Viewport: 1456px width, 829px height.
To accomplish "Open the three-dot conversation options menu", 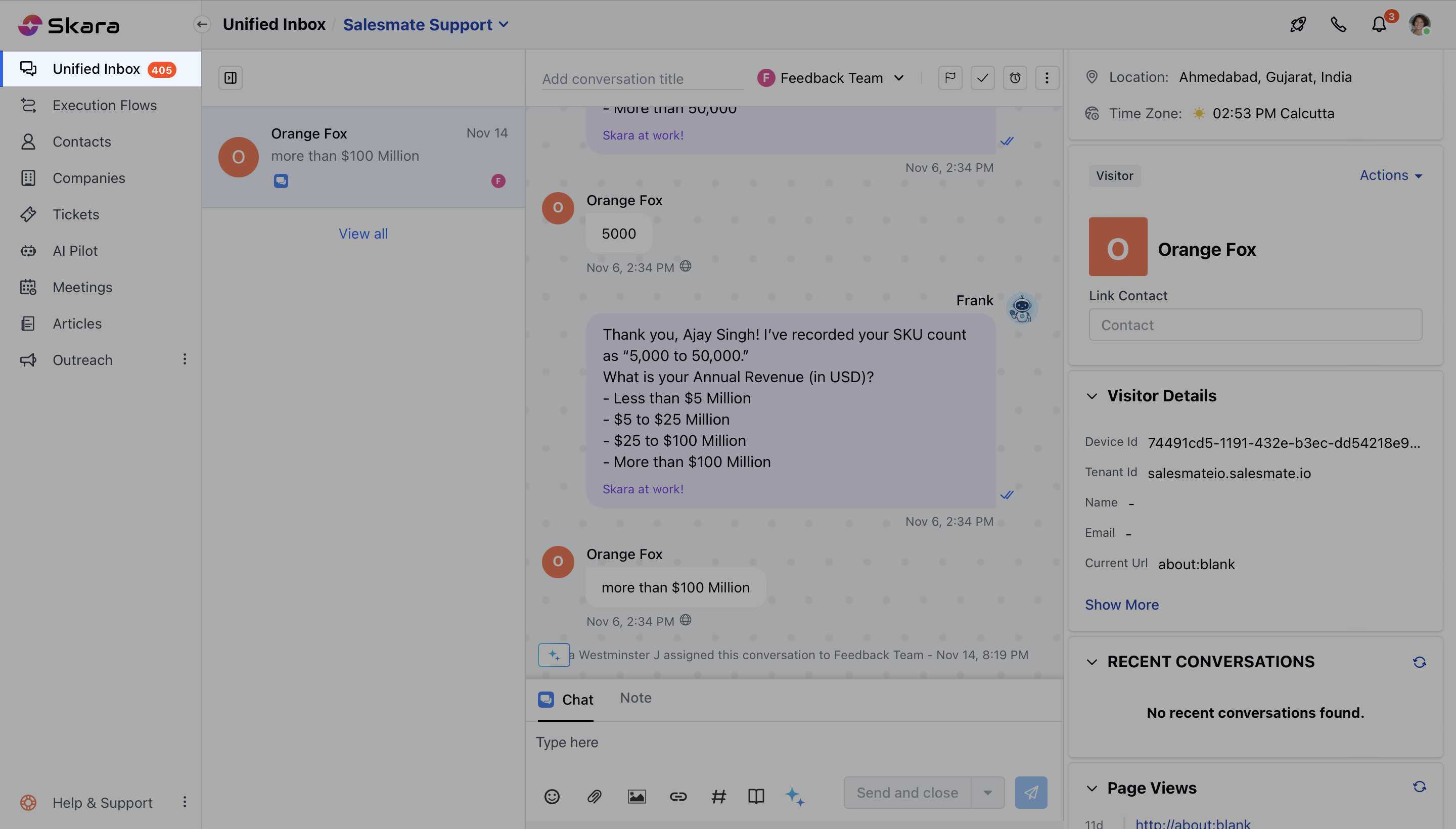I will 1047,78.
